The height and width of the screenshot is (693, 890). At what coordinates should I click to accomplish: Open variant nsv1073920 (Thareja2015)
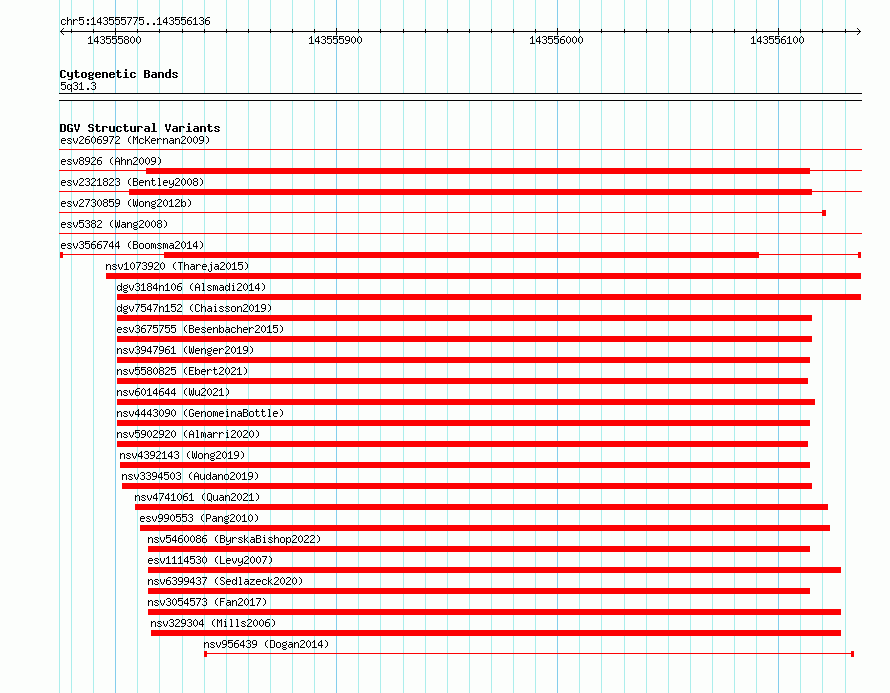pyautogui.click(x=177, y=266)
